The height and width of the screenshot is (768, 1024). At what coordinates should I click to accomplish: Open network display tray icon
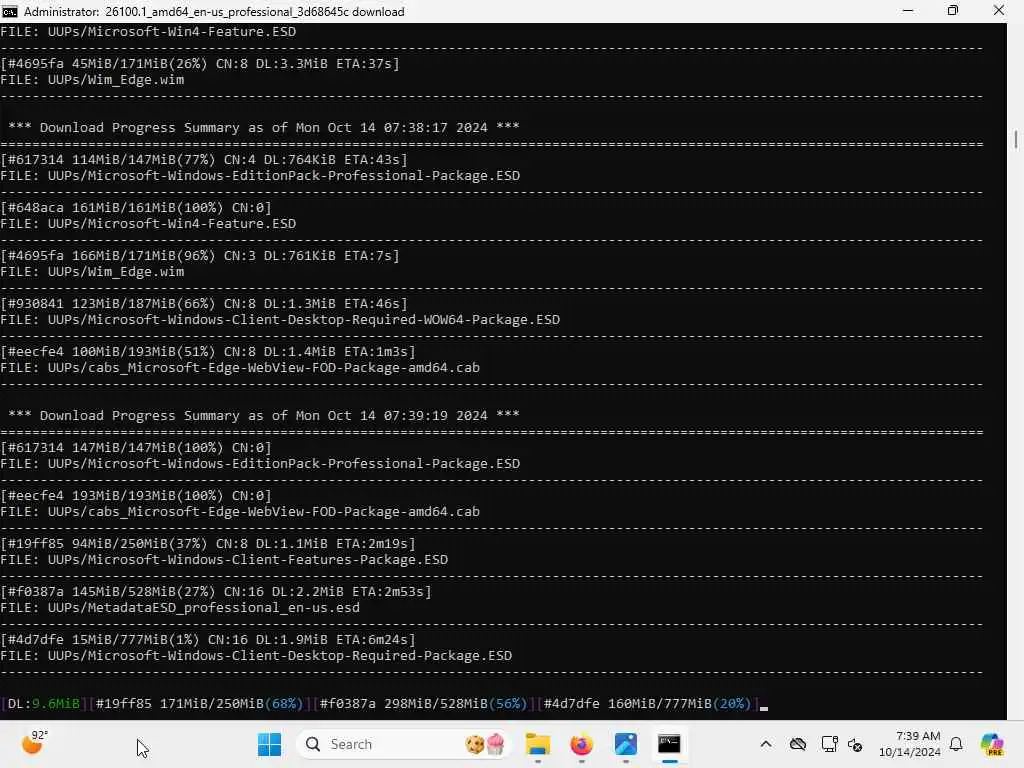point(829,744)
